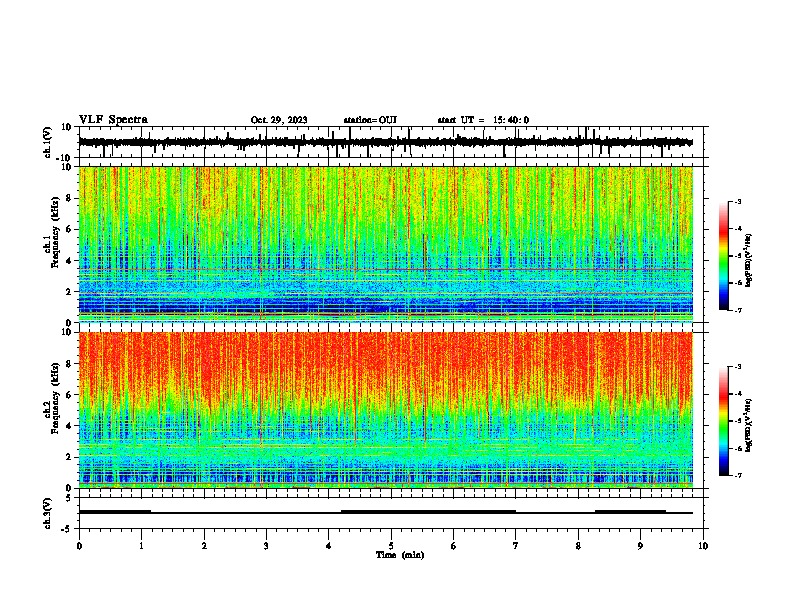The image size is (792, 612).
Task: Click the "6" tick on ch.2 frequency axis
Action: click(70, 395)
